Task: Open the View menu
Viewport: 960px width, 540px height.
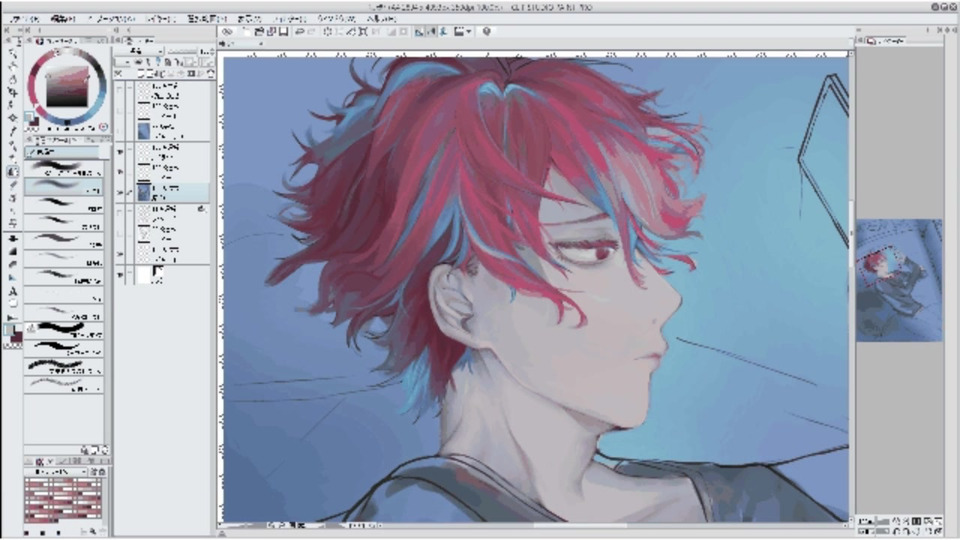Action: [249, 19]
